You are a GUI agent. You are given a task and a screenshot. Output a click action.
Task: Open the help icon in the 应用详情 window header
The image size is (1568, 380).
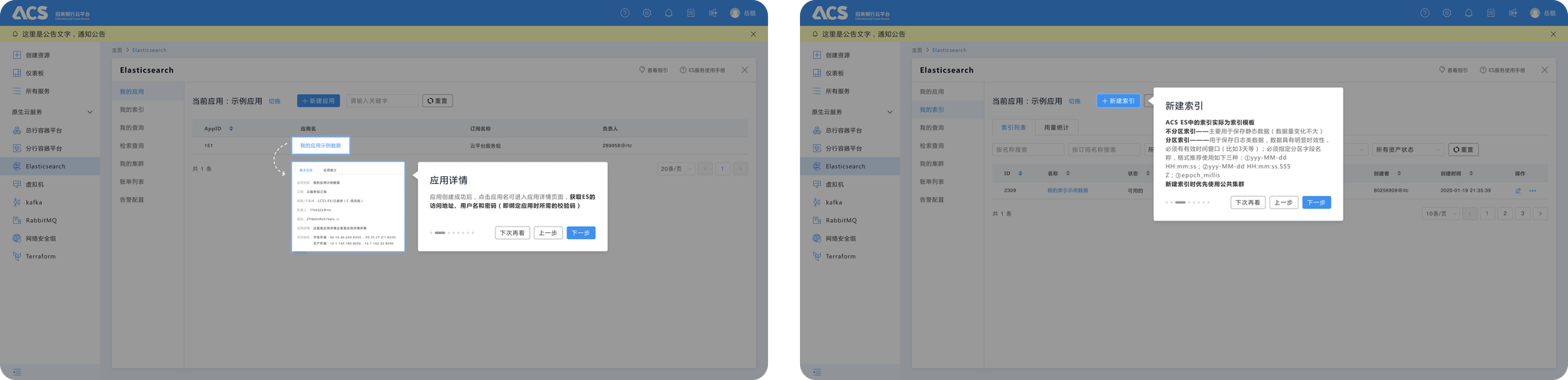[x=625, y=13]
